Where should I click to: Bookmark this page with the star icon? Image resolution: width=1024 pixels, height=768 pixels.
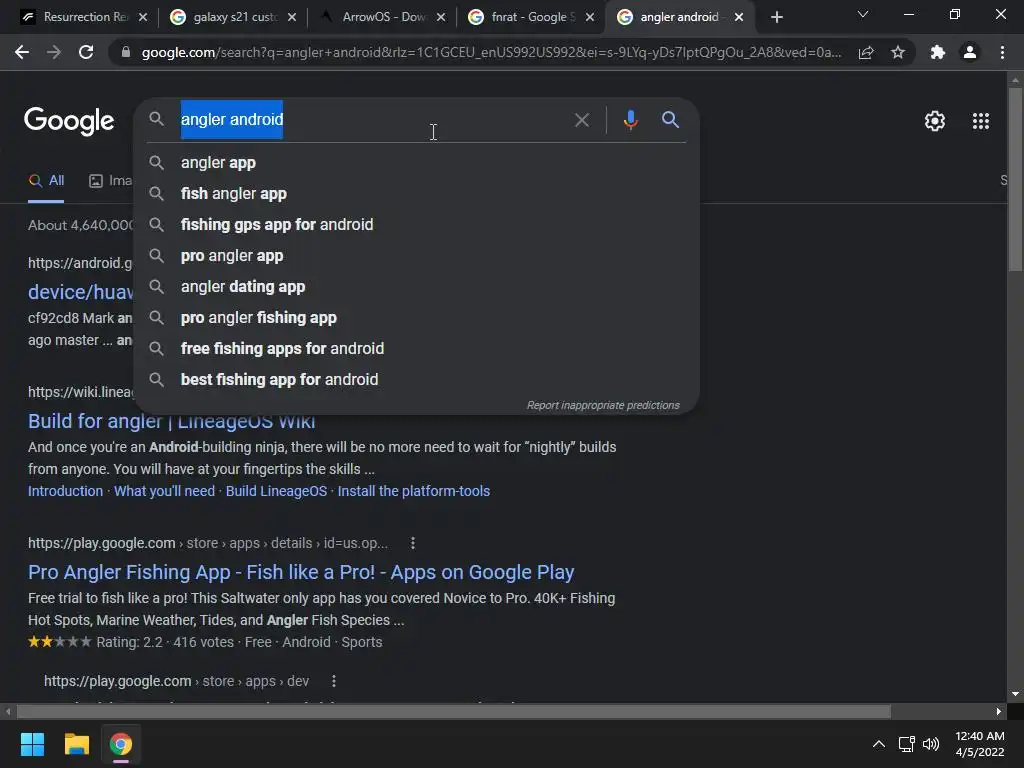point(898,52)
